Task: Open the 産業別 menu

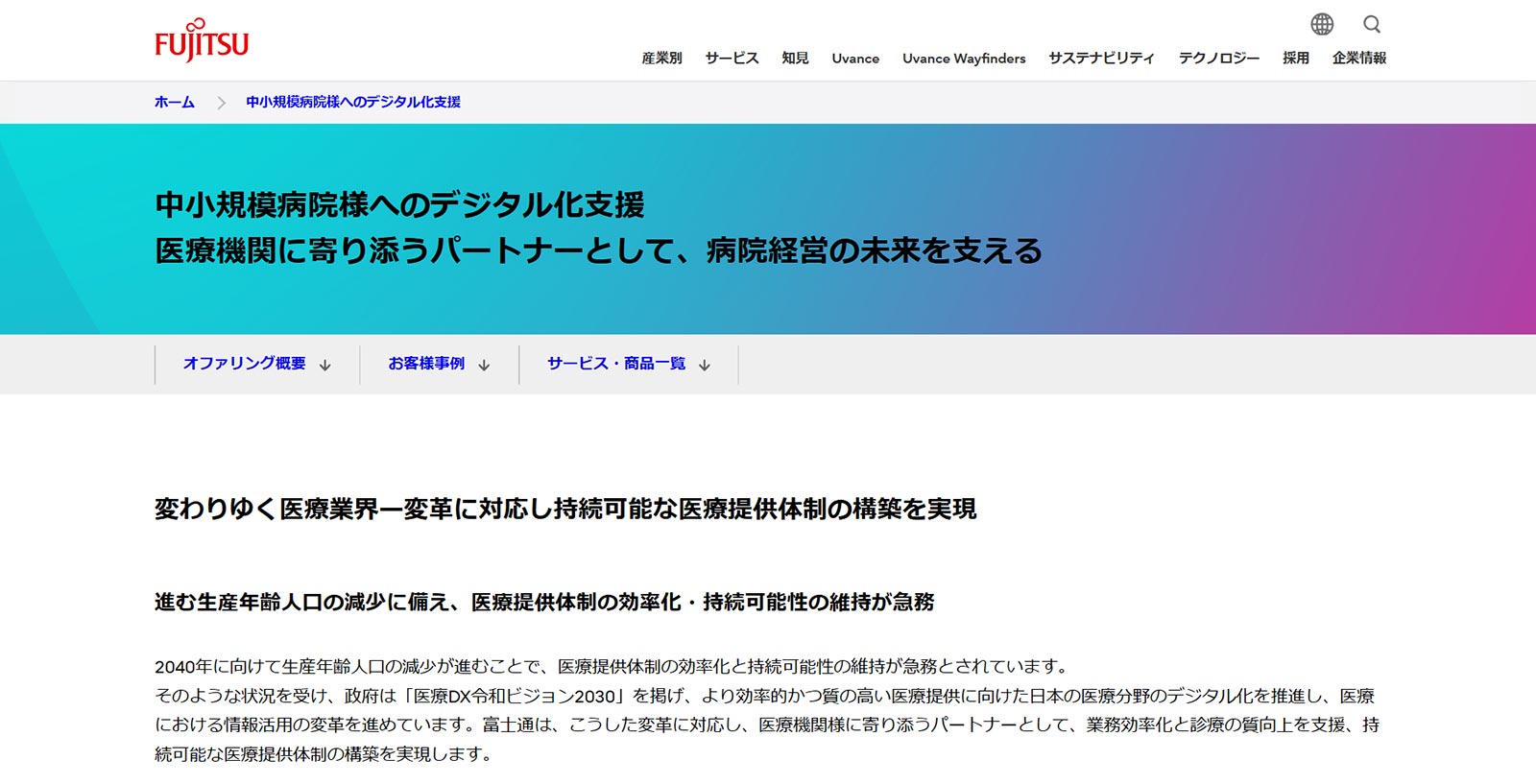Action: click(661, 59)
